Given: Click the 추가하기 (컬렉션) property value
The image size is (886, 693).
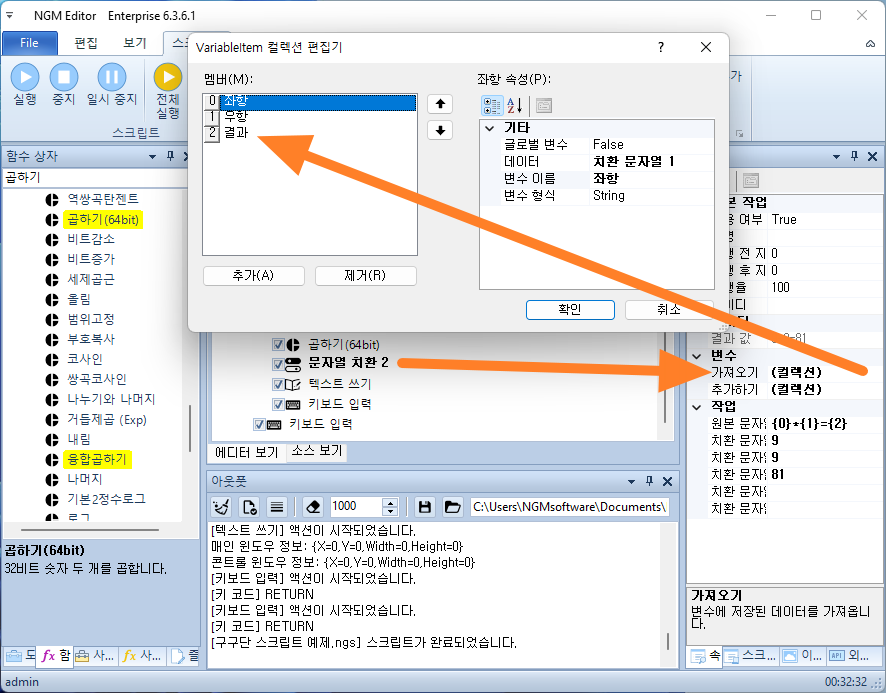Looking at the screenshot, I should (824, 389).
